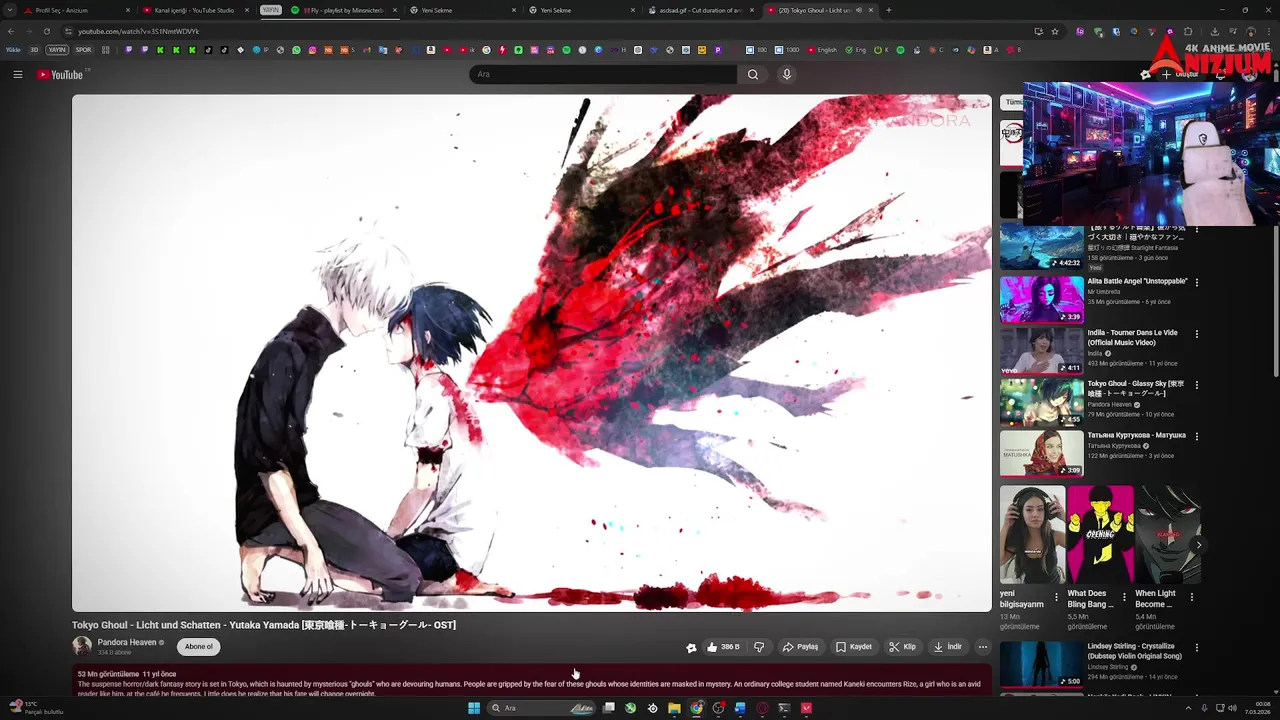Open the YAYIN bookmark folder
The width and height of the screenshot is (1280, 720).
coord(57,49)
